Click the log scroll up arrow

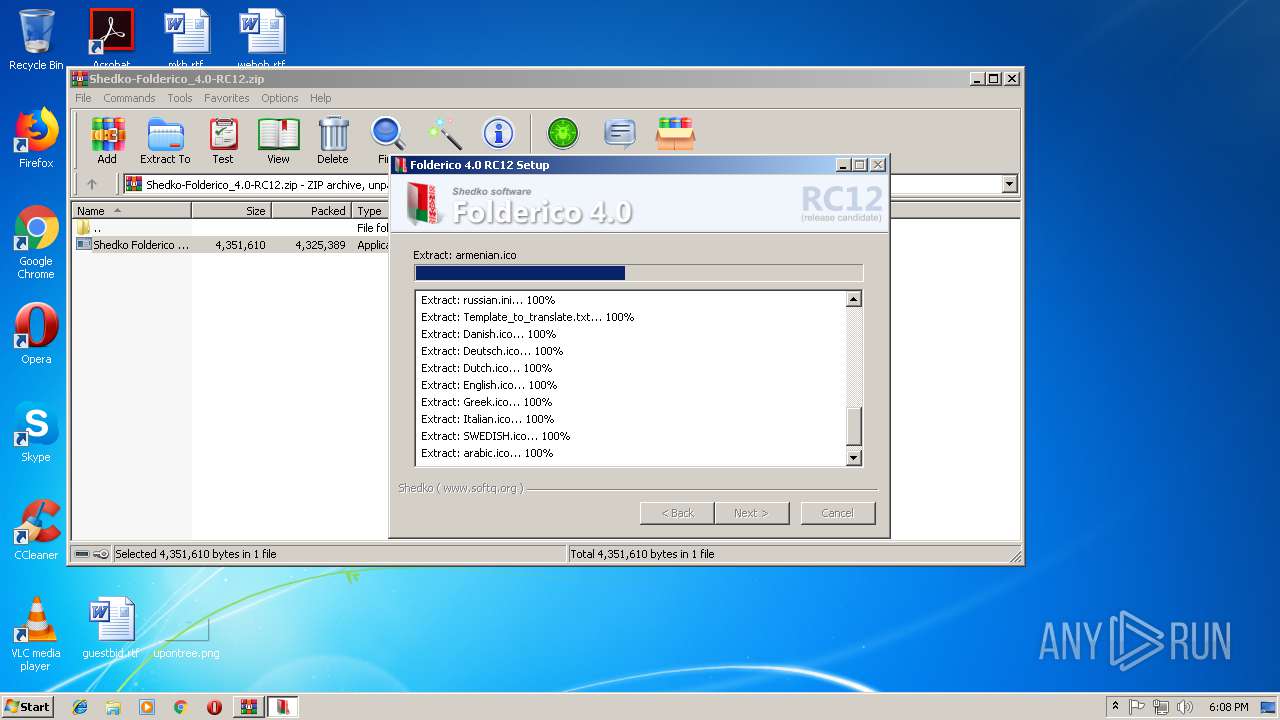[854, 299]
